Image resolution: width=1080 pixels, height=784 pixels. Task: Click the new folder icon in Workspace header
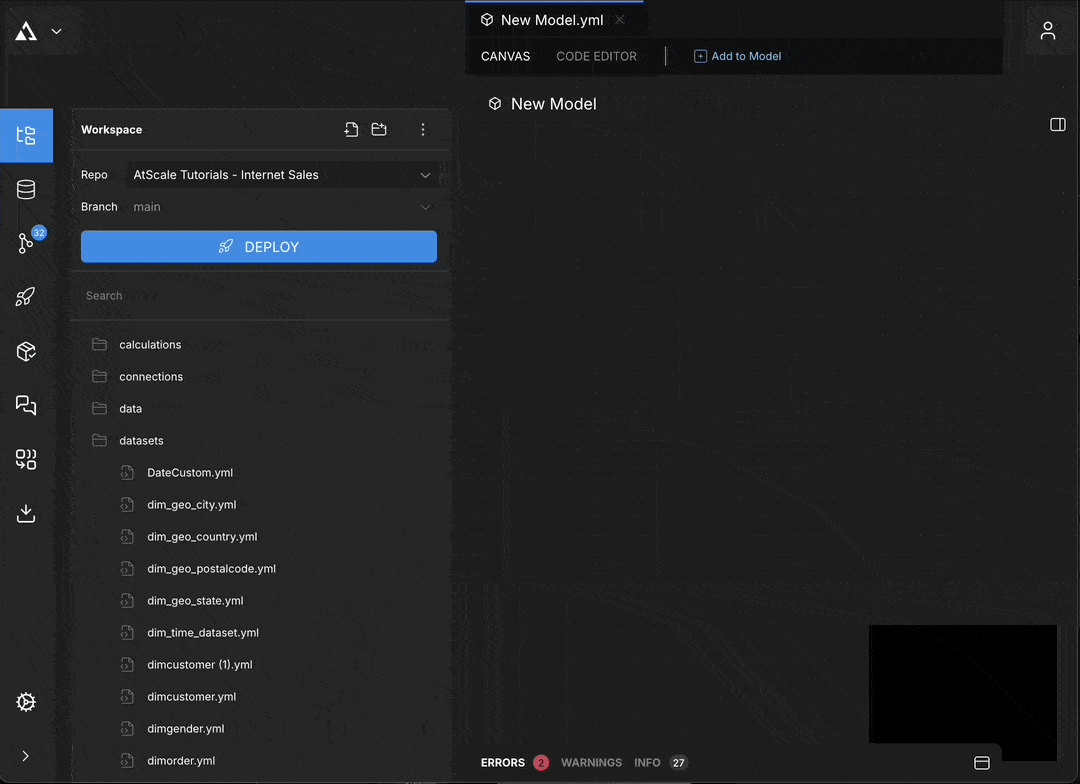(379, 130)
